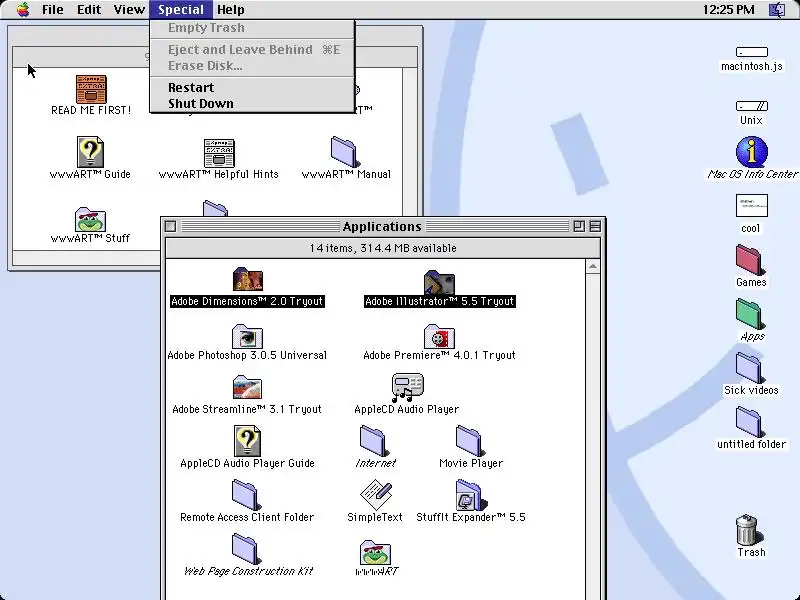Select the Adobe Dimensions 2.0 Tryout icon
The height and width of the screenshot is (600, 800).
click(247, 280)
